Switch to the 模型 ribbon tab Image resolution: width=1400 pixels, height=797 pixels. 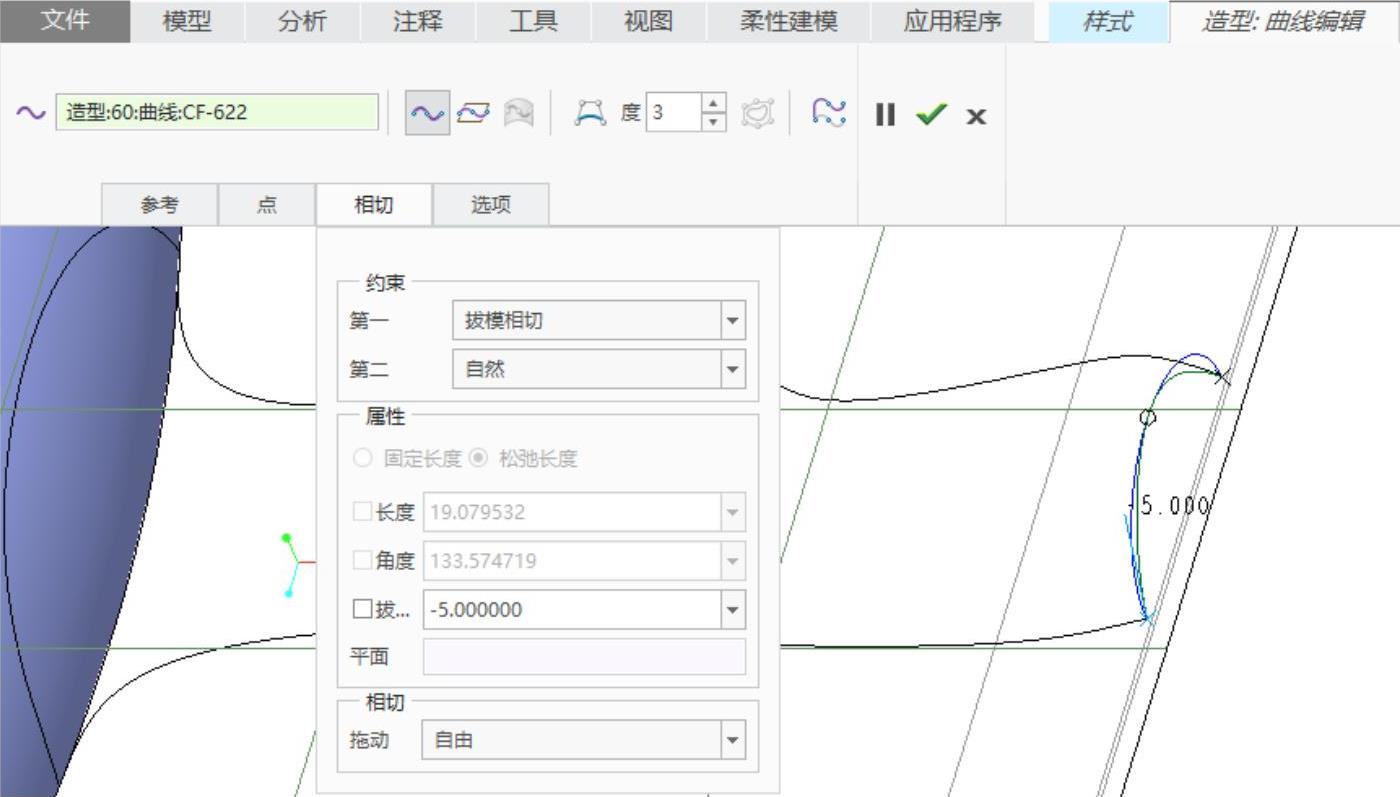click(x=187, y=21)
